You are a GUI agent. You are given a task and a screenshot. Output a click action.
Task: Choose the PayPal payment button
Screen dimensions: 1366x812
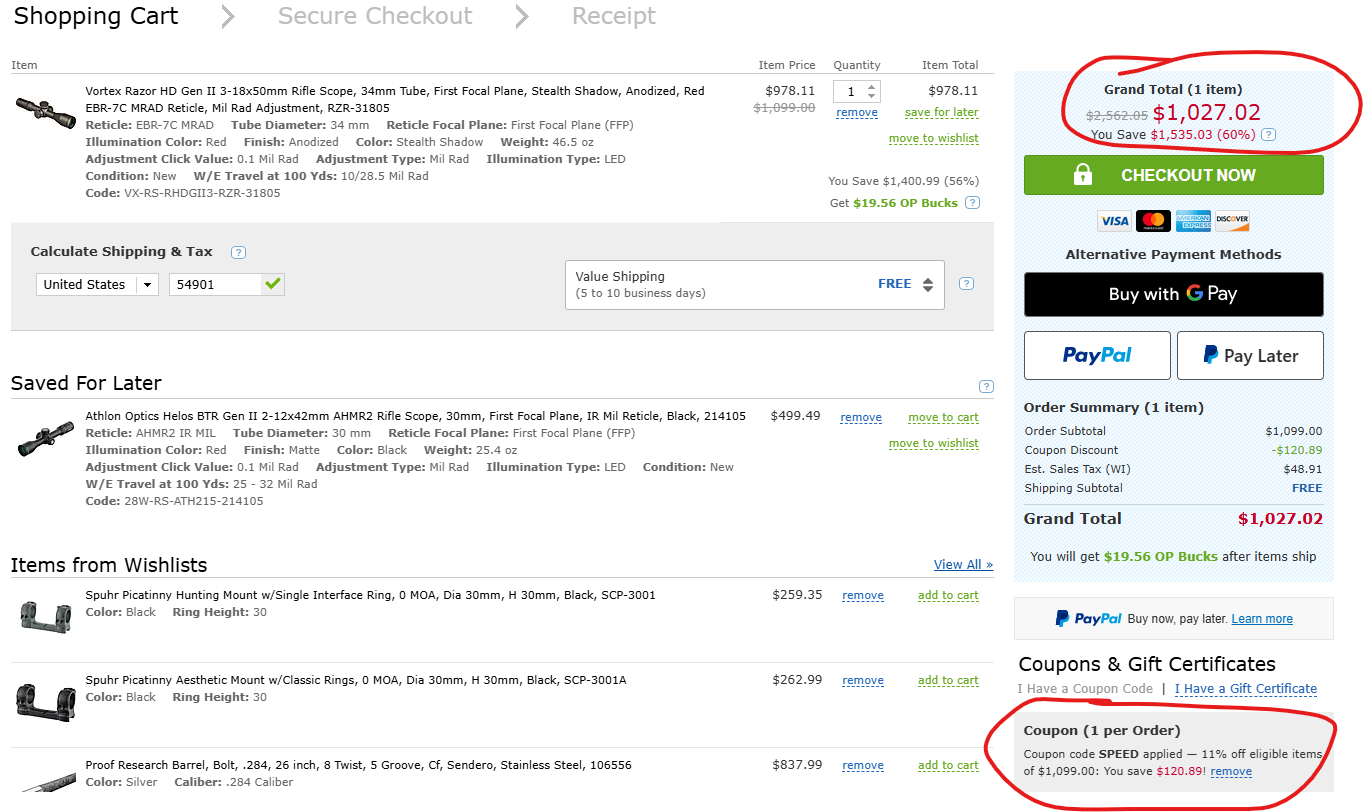coord(1097,355)
